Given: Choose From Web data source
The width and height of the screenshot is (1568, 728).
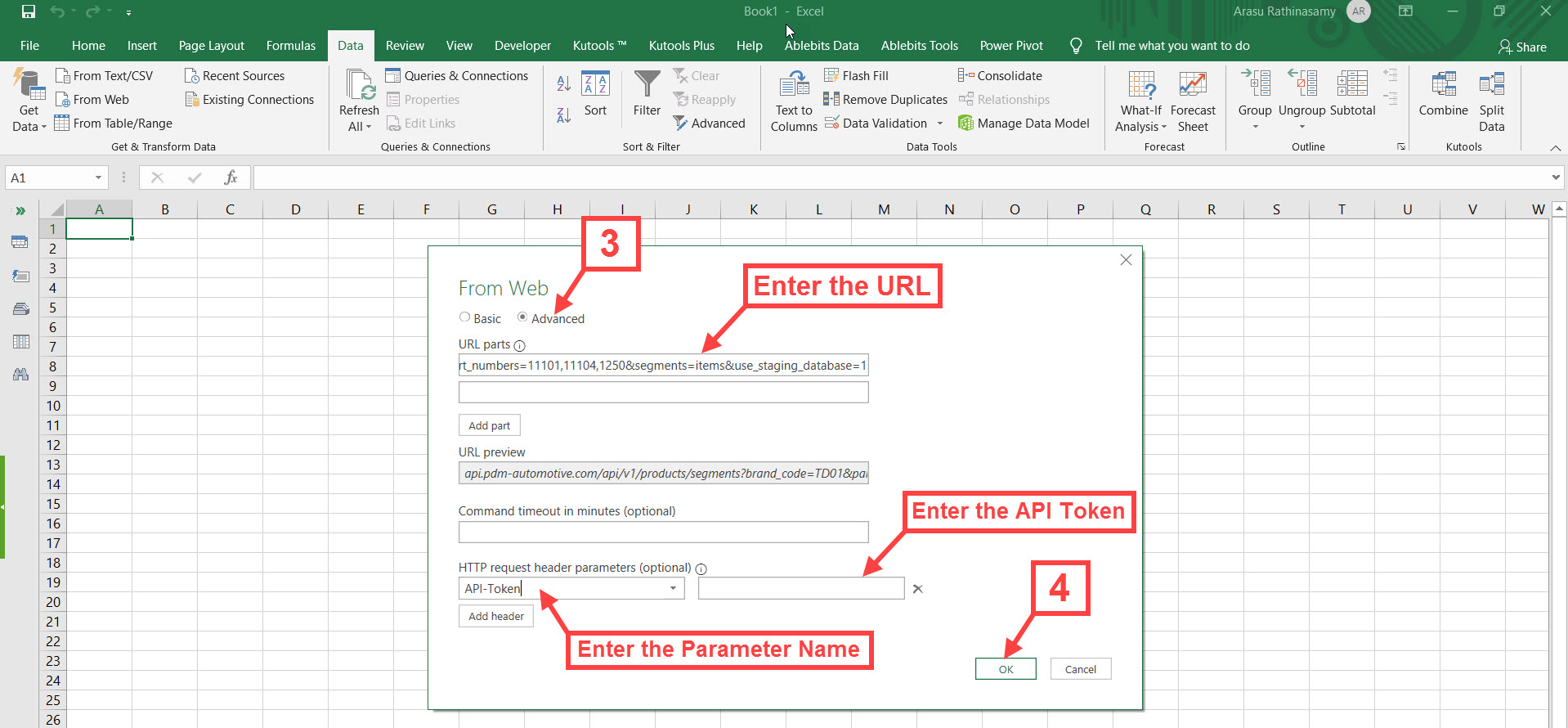Looking at the screenshot, I should 92,99.
